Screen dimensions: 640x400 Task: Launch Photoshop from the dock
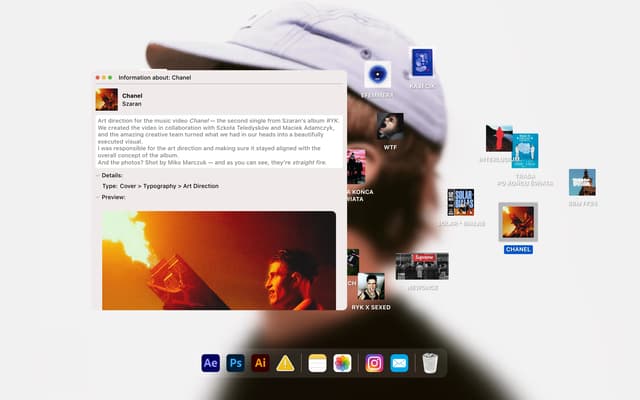point(236,363)
